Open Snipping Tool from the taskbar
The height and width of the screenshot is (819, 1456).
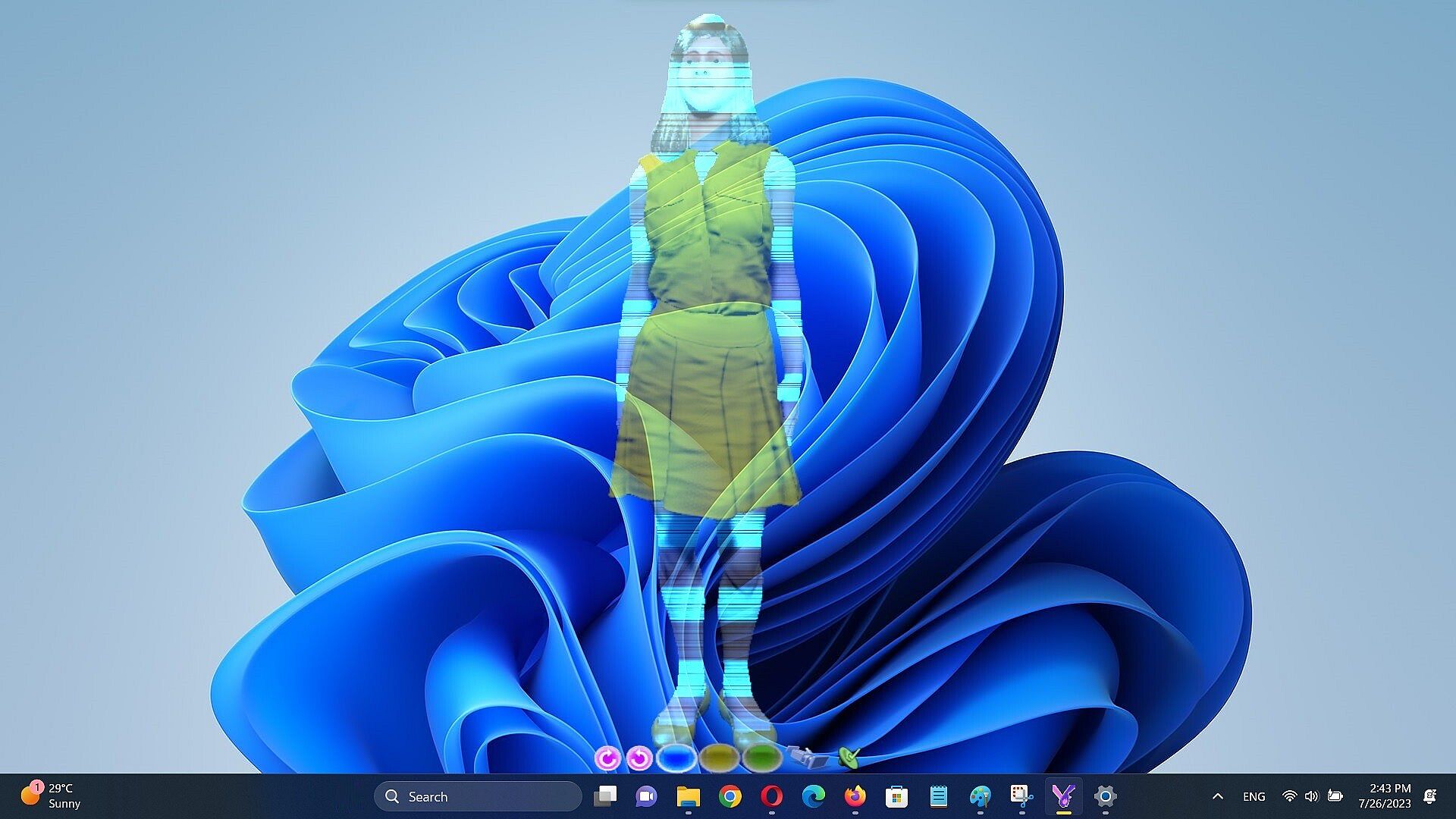[x=1021, y=796]
